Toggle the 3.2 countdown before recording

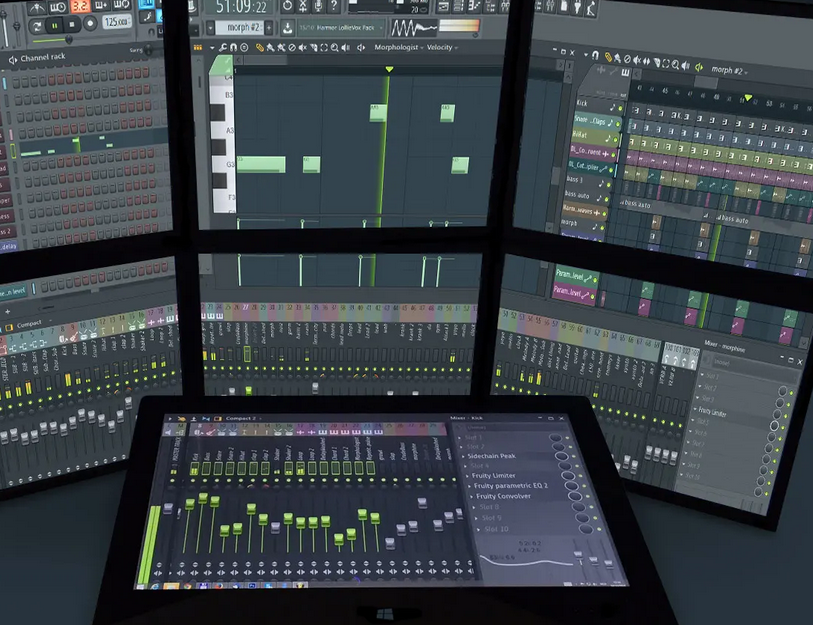click(80, 6)
